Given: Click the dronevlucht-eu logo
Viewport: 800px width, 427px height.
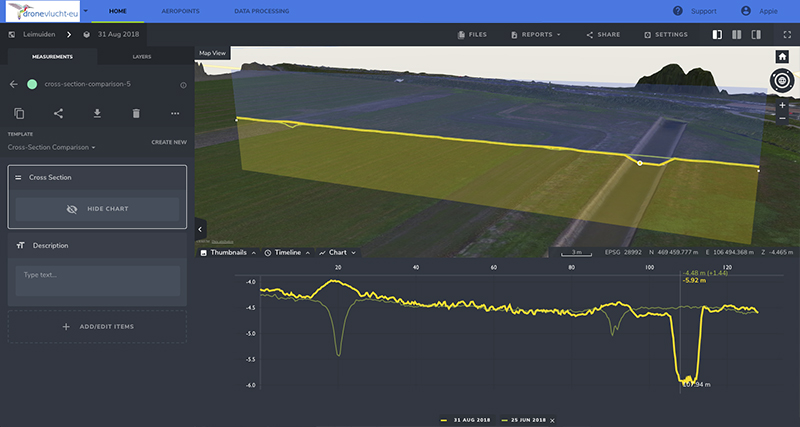Looking at the screenshot, I should (x=43, y=11).
